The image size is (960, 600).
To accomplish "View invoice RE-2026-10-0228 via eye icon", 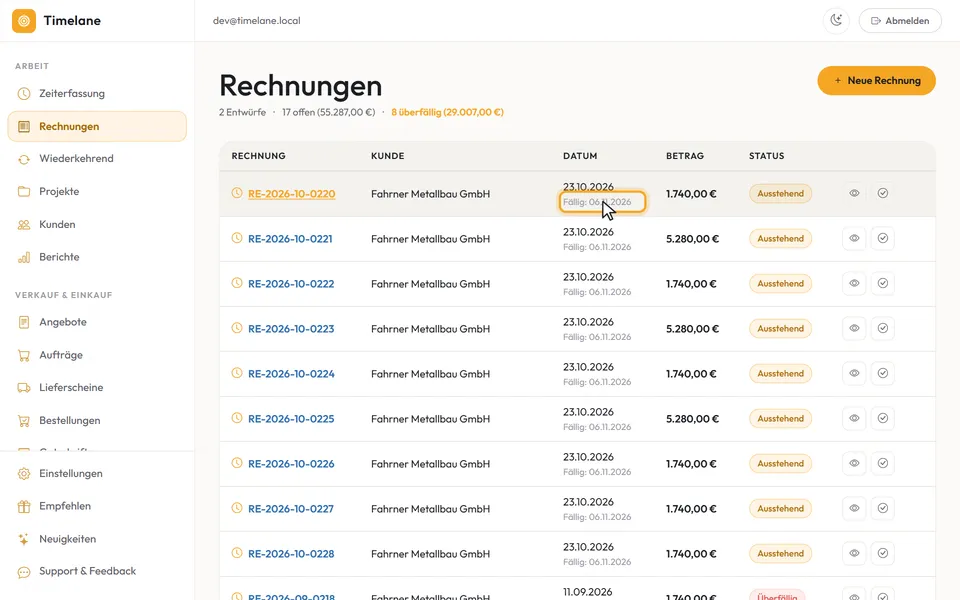I will 854,553.
